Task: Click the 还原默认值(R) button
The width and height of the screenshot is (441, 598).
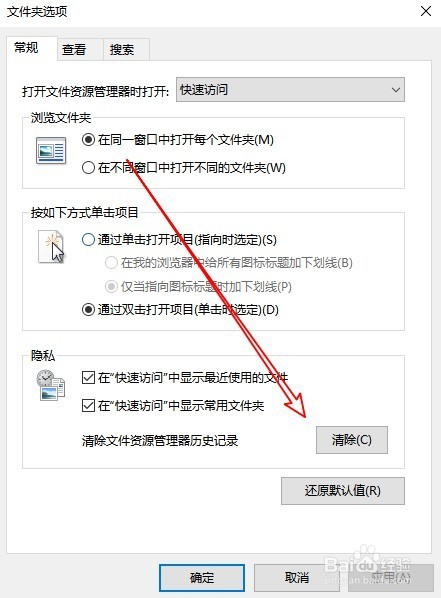Action: [x=343, y=491]
